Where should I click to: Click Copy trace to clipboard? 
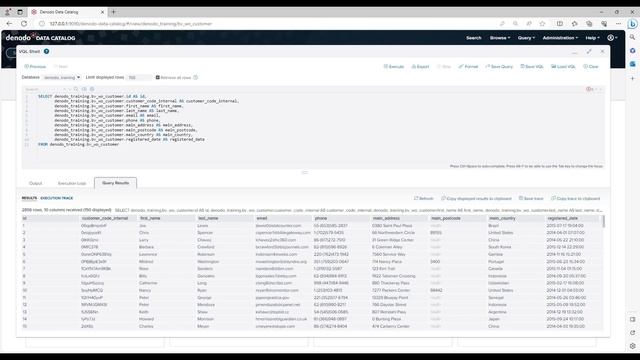click(576, 198)
